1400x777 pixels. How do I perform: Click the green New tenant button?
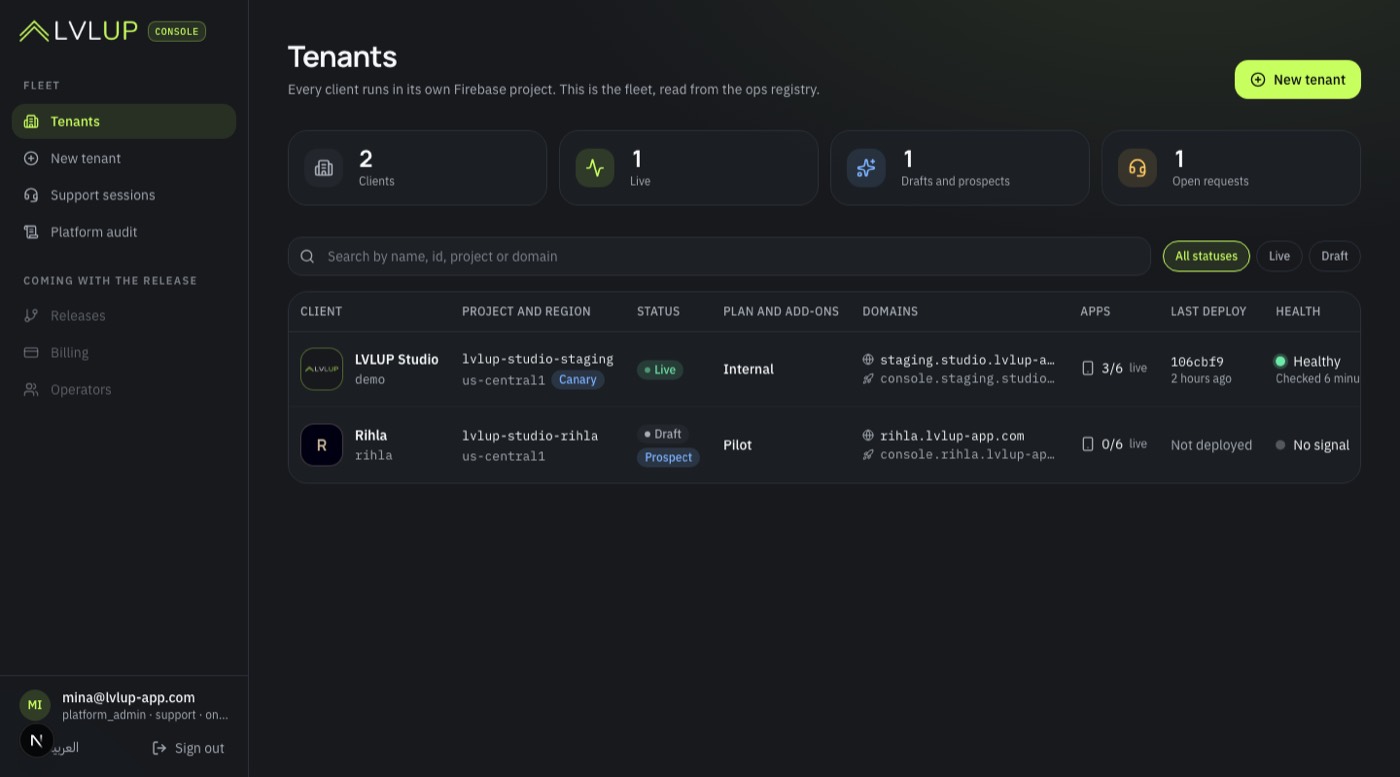tap(1298, 80)
